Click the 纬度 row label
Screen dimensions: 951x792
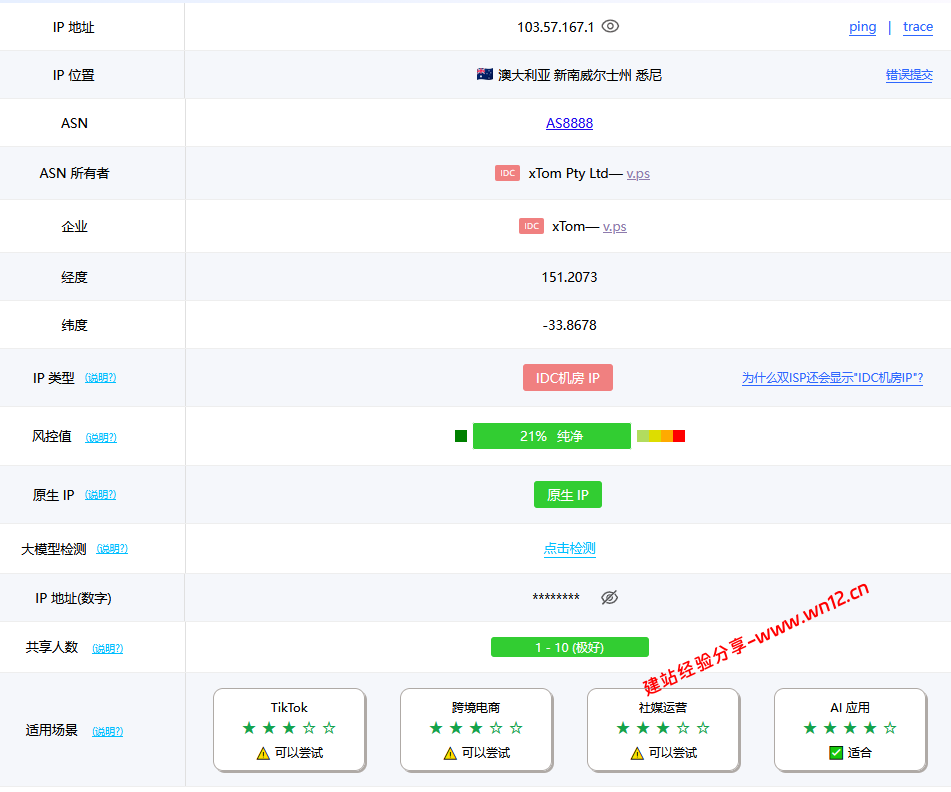point(74,325)
